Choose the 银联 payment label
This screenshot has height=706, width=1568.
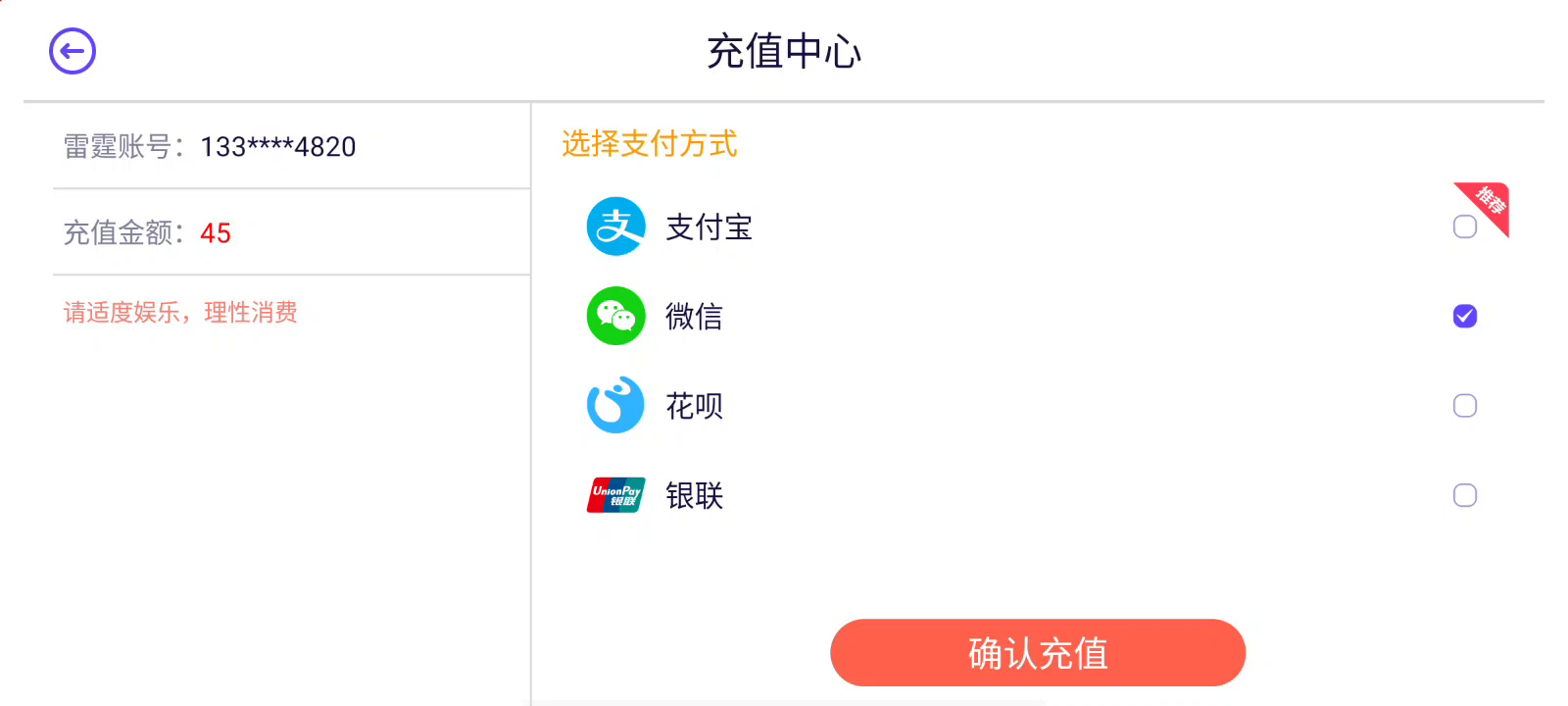tap(694, 495)
